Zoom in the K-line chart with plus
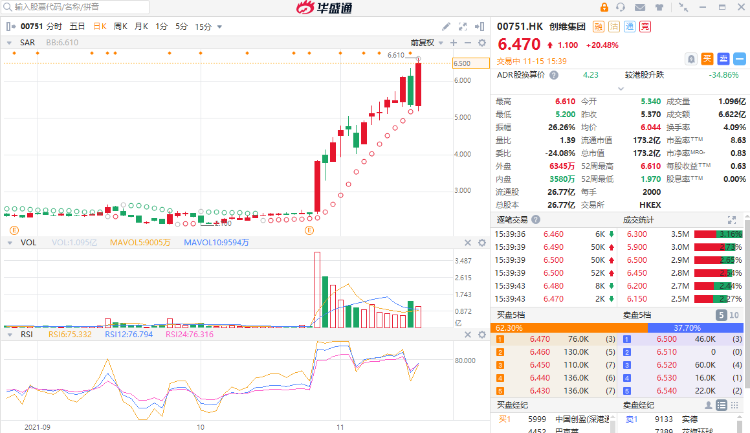 453,43
